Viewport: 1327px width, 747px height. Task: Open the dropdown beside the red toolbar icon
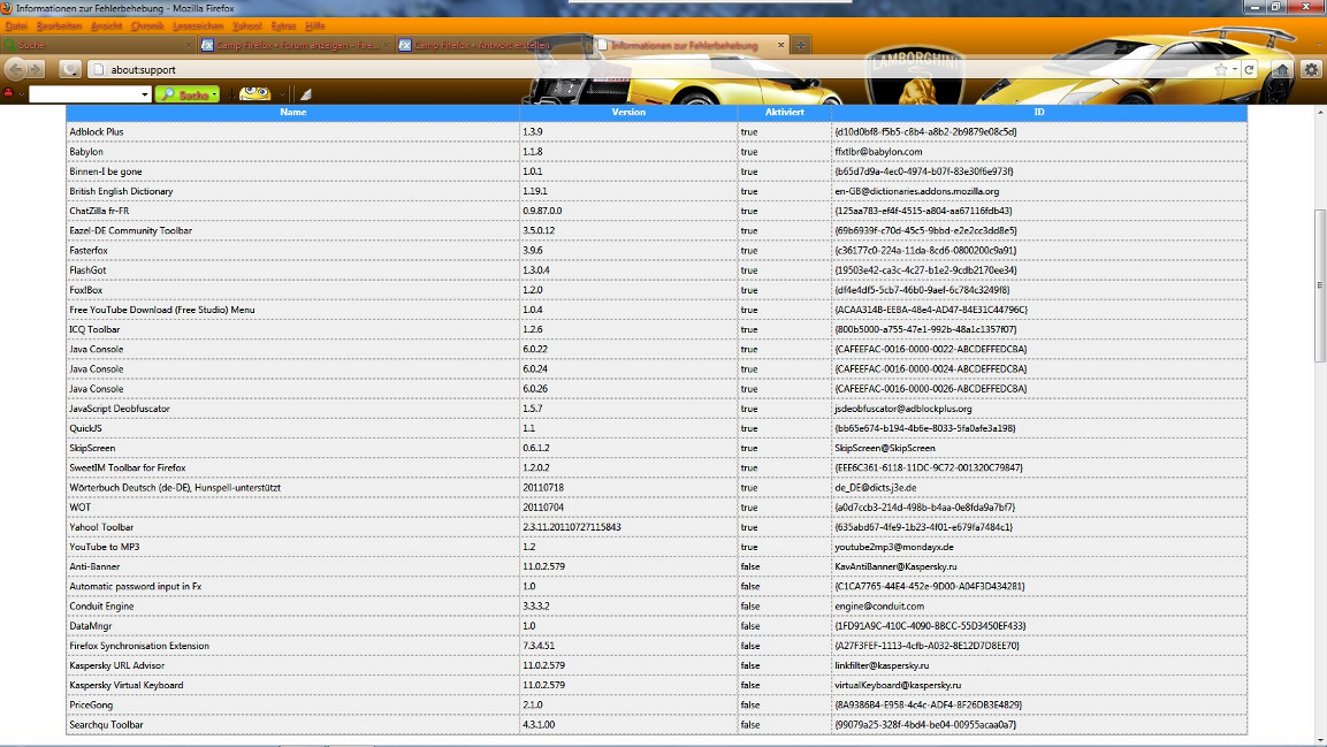coord(20,95)
